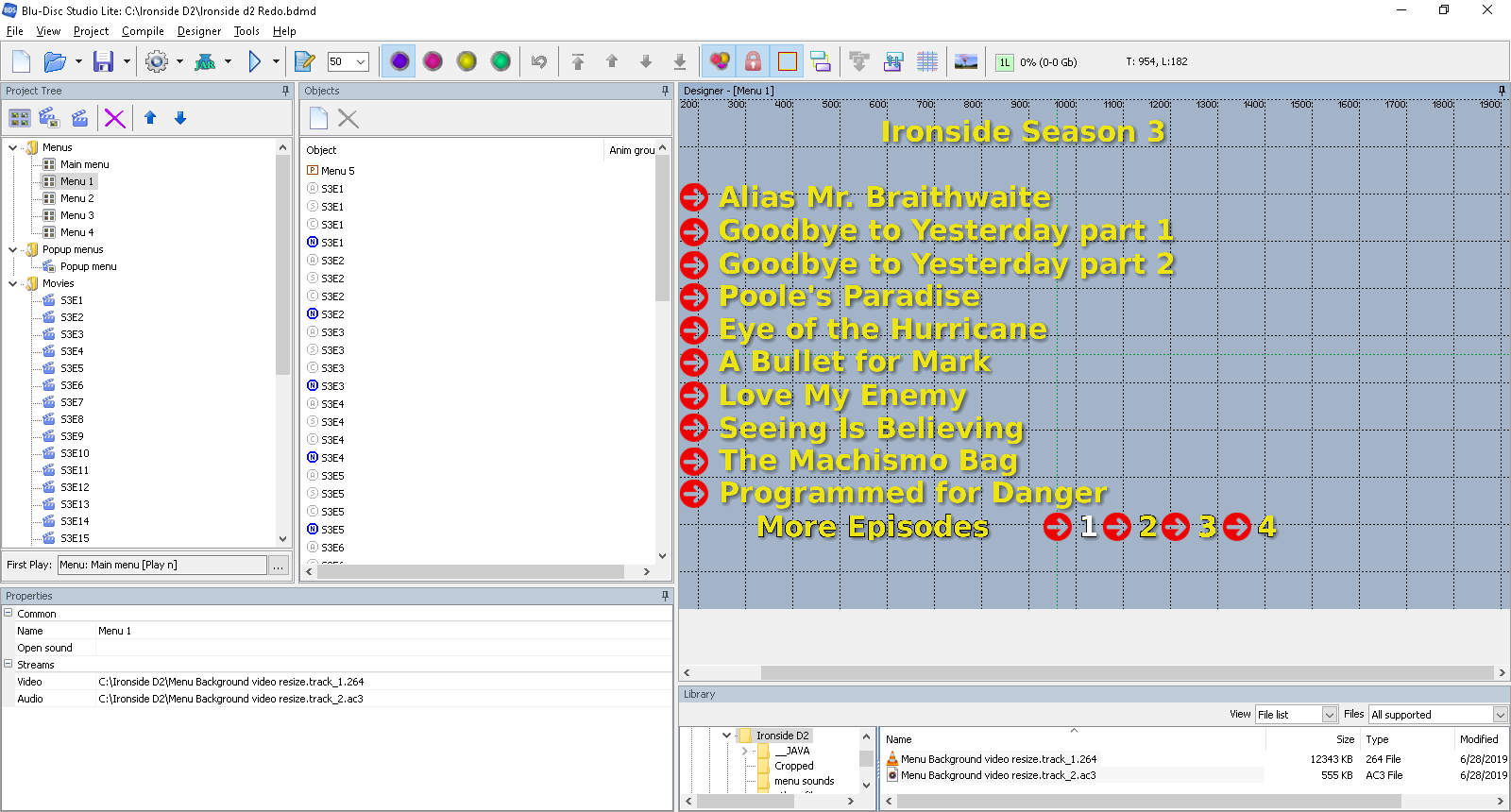The image size is (1511, 812).
Task: Collapse the Movies tree node
Action: [x=12, y=283]
